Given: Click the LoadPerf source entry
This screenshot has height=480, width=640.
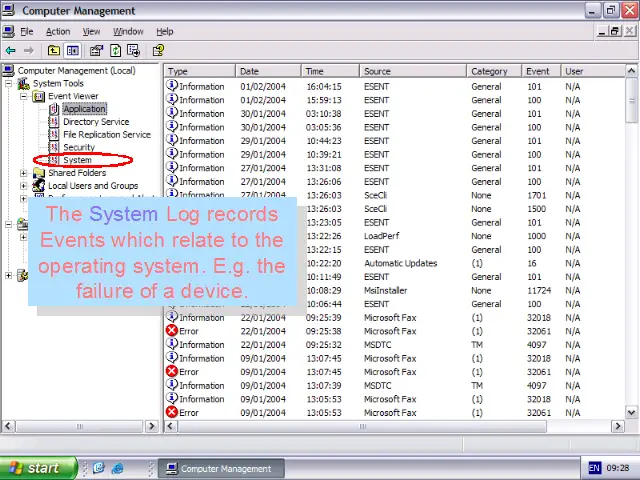Looking at the screenshot, I should (381, 236).
